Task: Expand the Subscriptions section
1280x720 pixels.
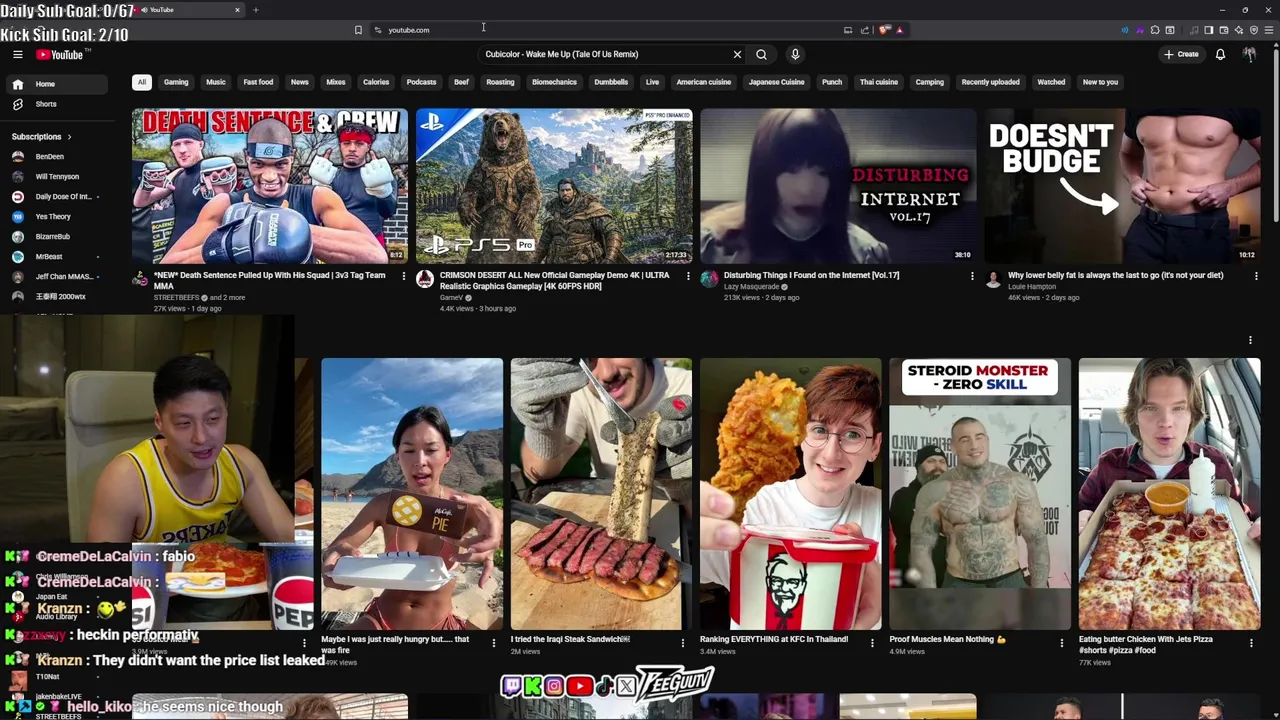Action: [41, 136]
